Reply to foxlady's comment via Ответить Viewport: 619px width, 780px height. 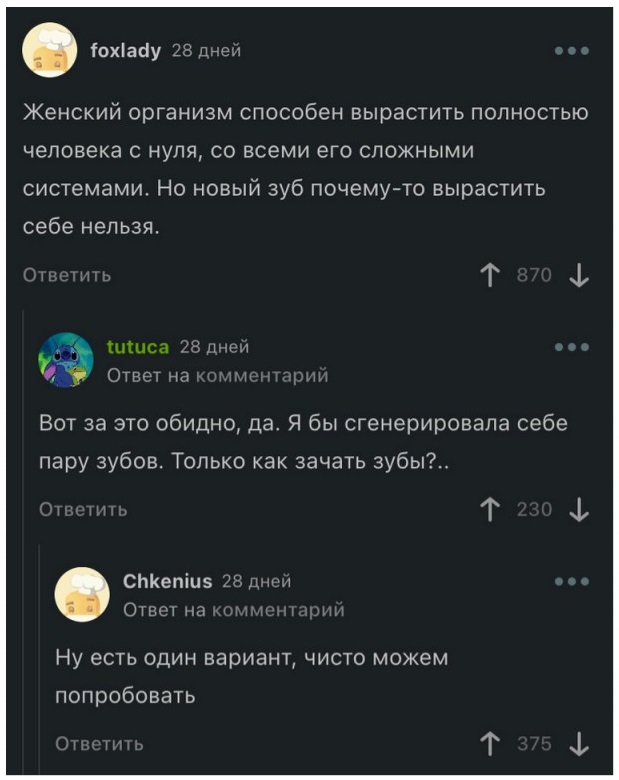tap(67, 275)
